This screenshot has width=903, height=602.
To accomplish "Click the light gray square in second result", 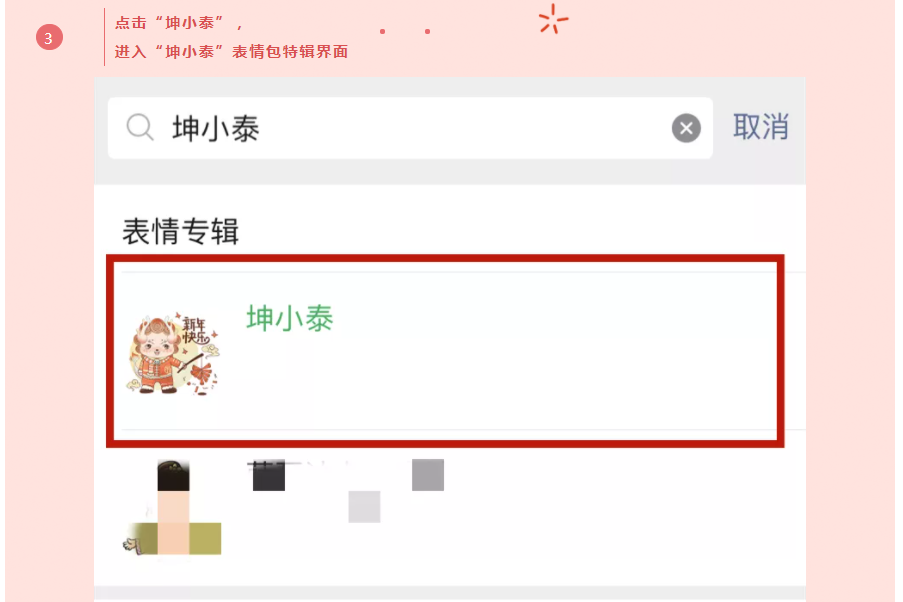I will pos(364,506).
